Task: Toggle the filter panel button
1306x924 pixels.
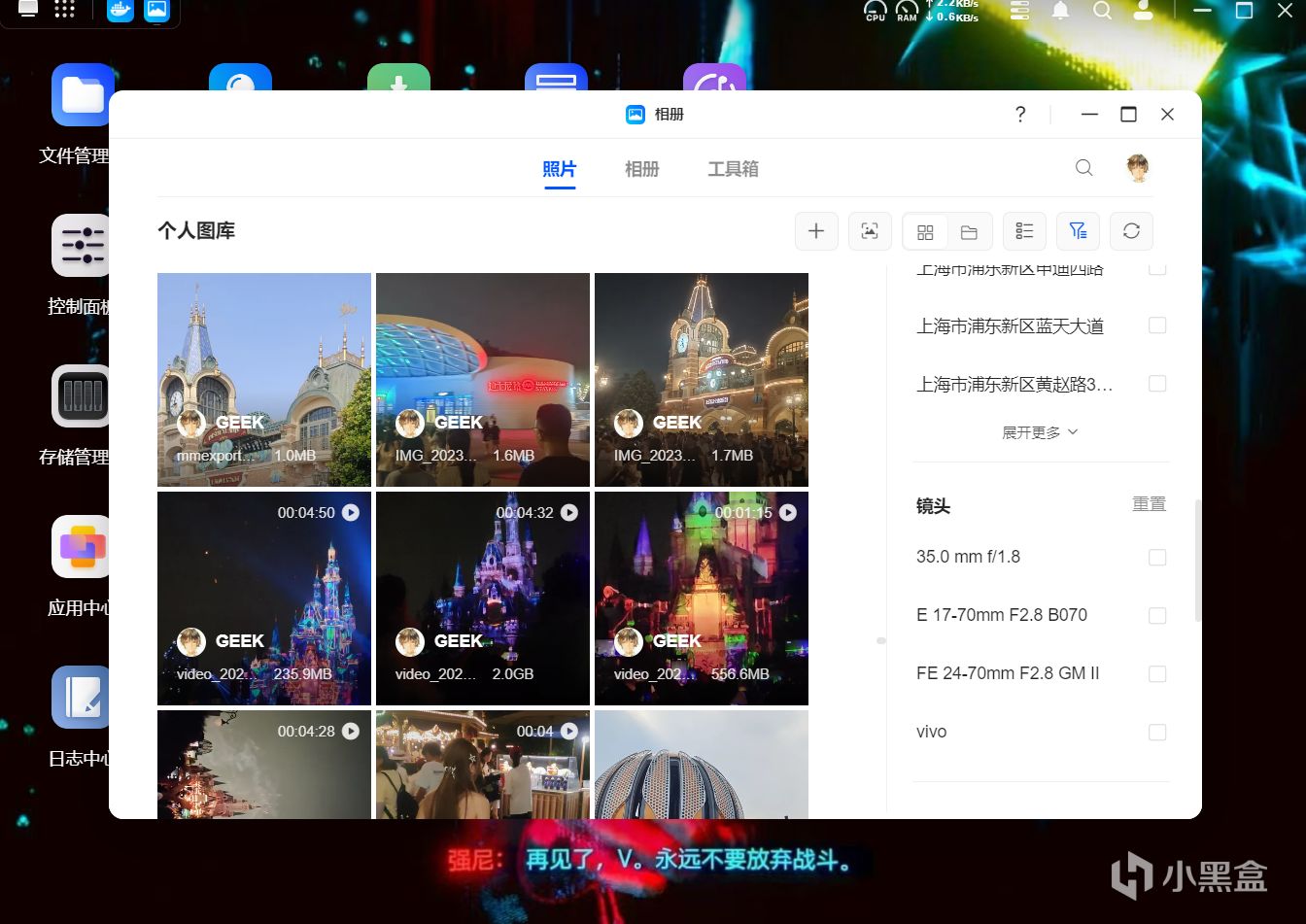Action: (1078, 231)
